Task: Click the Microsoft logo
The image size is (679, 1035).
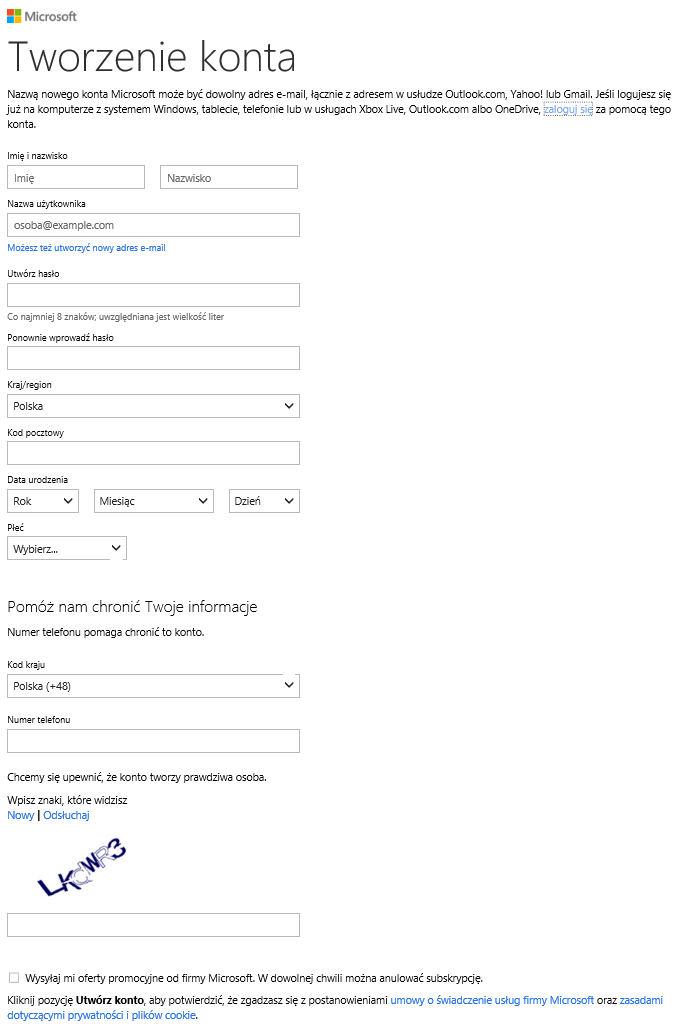Action: pos(42,16)
